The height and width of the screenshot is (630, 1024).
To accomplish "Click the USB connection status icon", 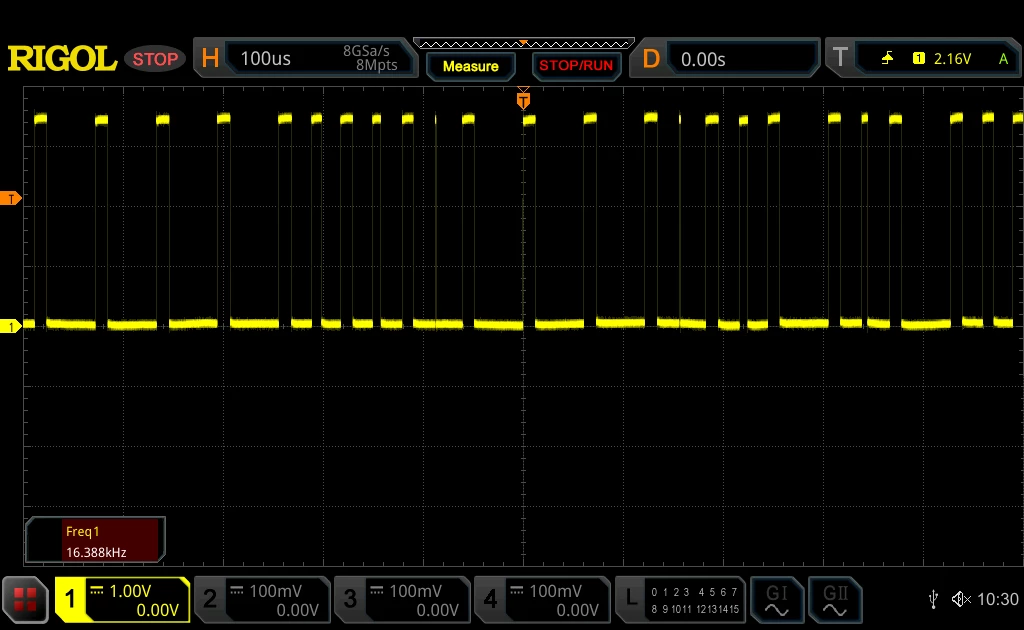I will (933, 599).
